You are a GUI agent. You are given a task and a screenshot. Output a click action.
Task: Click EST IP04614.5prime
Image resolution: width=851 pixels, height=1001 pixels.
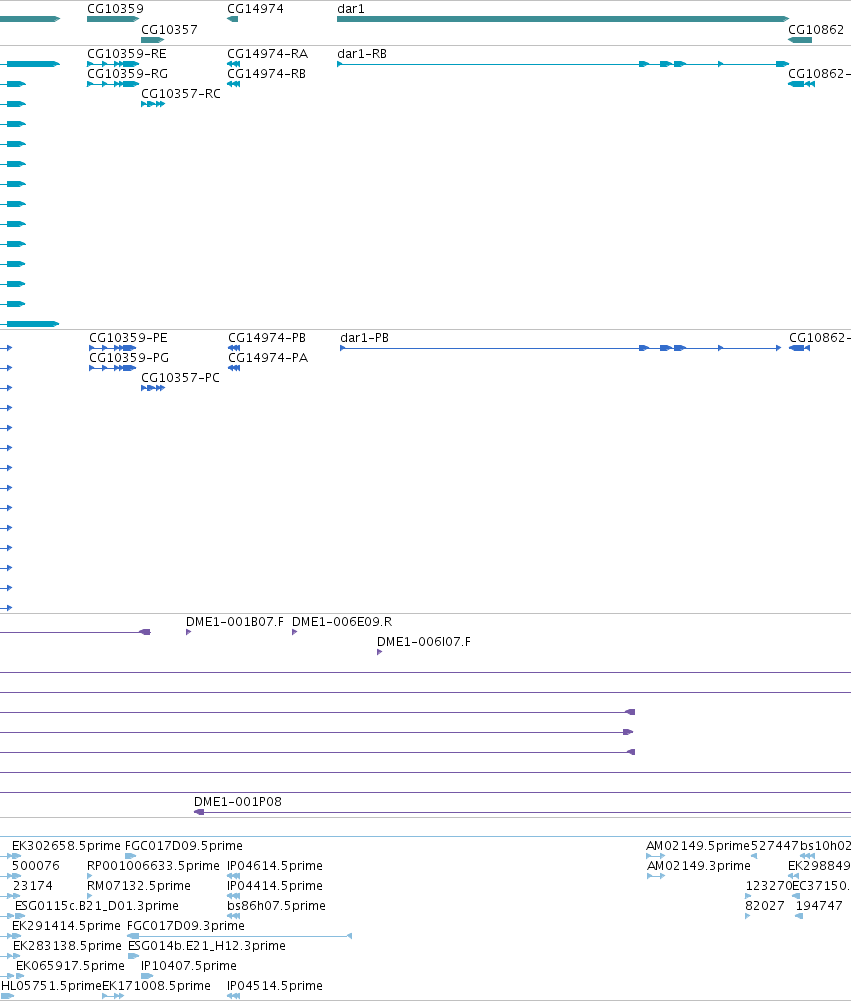[275, 866]
